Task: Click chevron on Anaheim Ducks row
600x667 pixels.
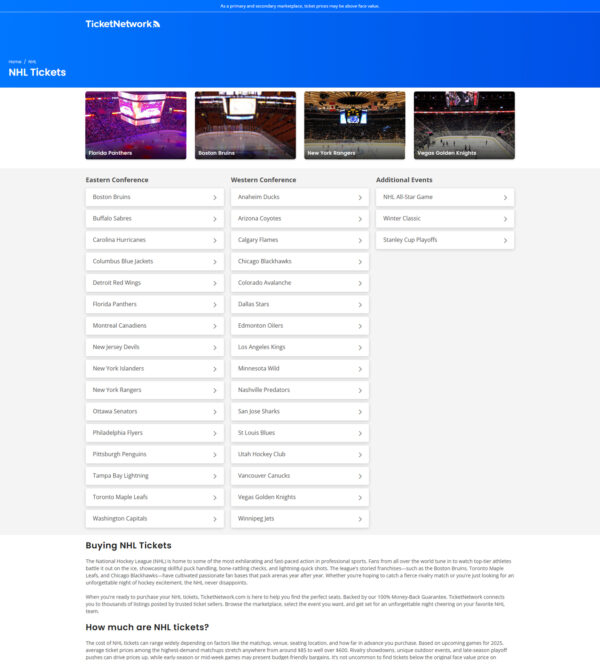Action: point(360,197)
